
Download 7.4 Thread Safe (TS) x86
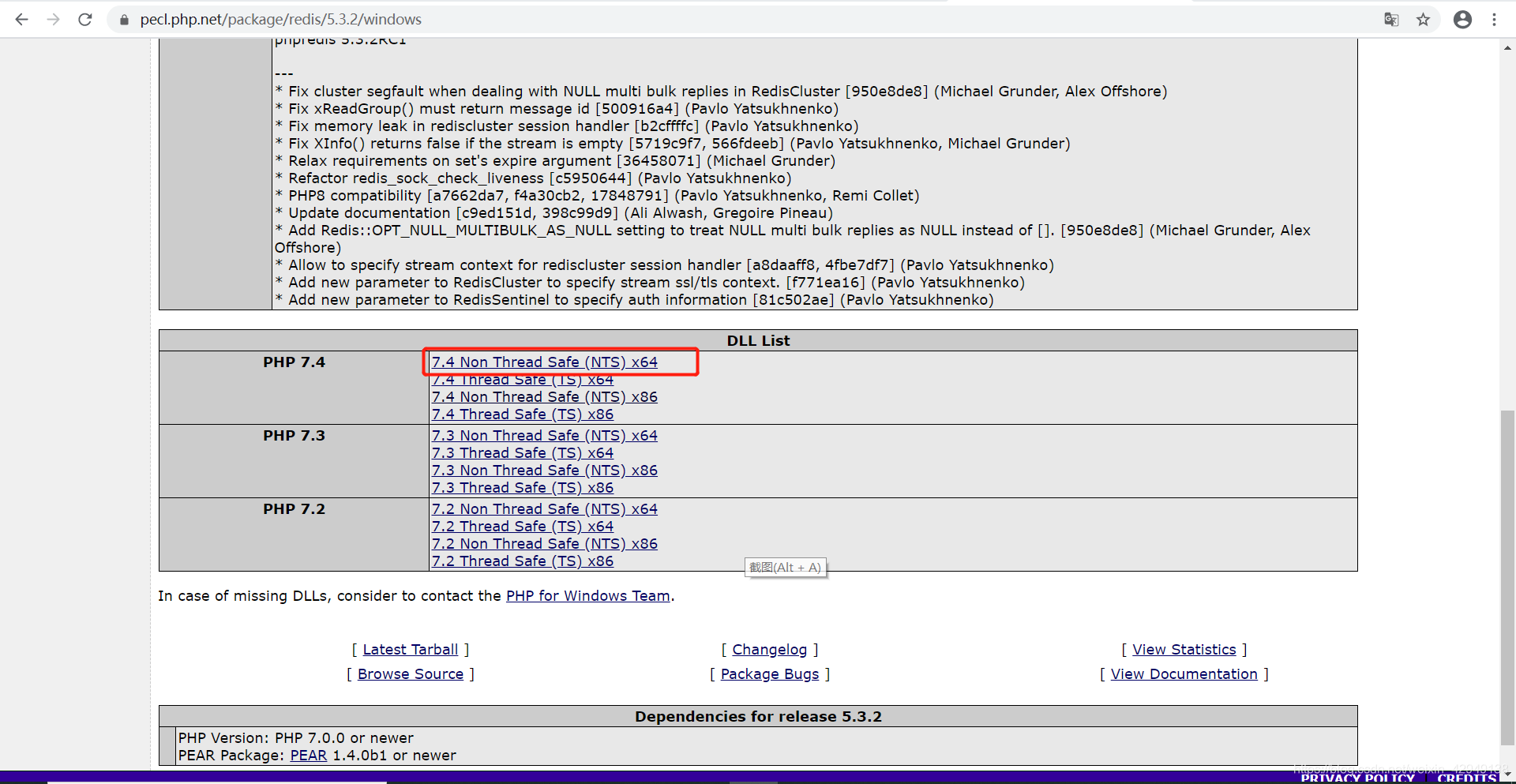point(523,414)
